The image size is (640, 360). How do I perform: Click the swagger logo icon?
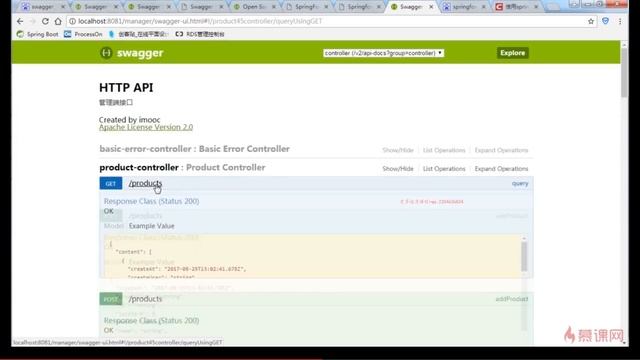click(x=106, y=53)
